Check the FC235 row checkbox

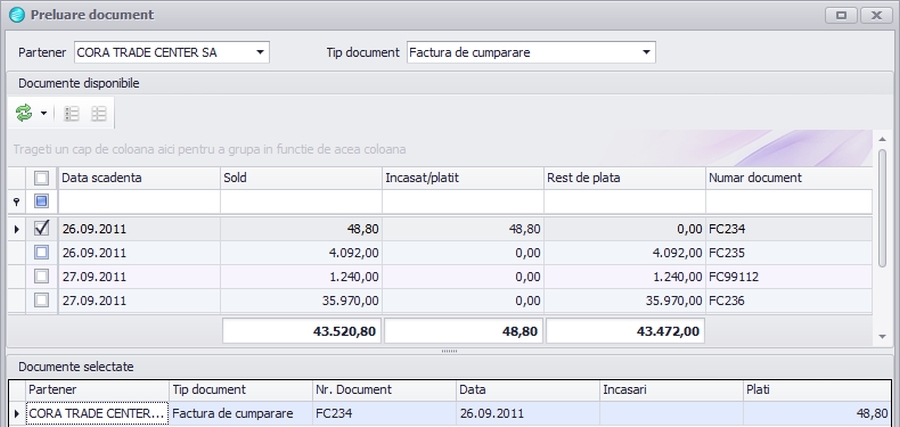(x=42, y=253)
